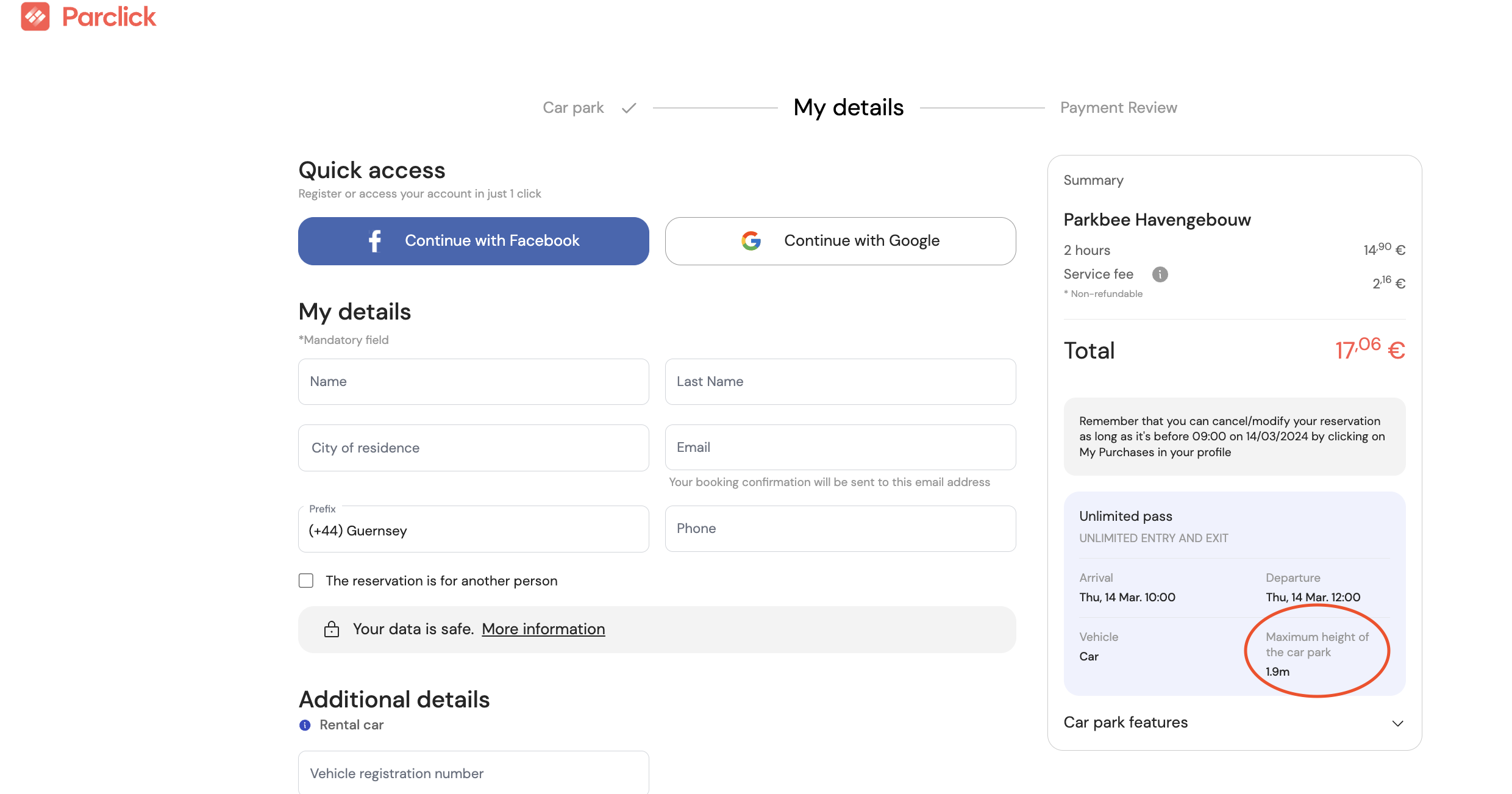This screenshot has height=794, width=1512.
Task: Expand the Car park features section
Action: [x=1125, y=723]
